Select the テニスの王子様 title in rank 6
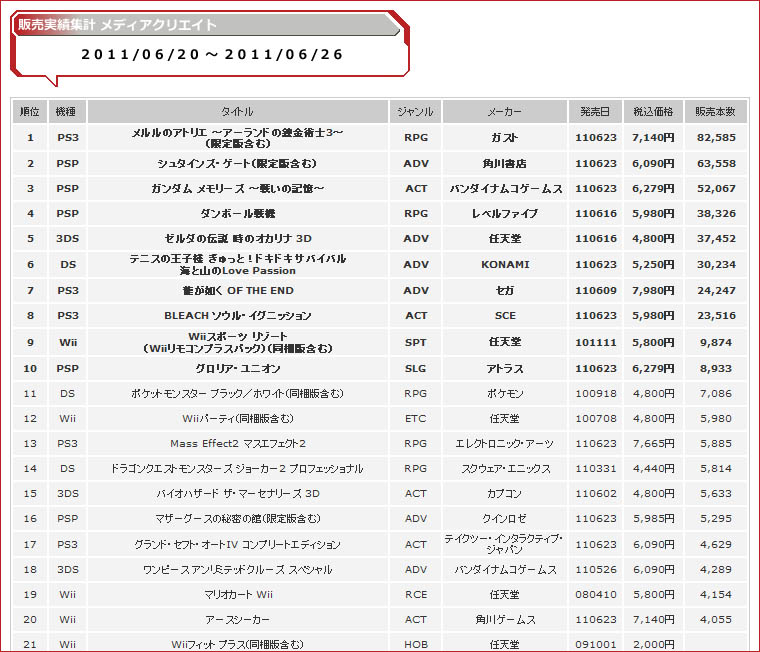The width and height of the screenshot is (760, 652). click(238, 265)
